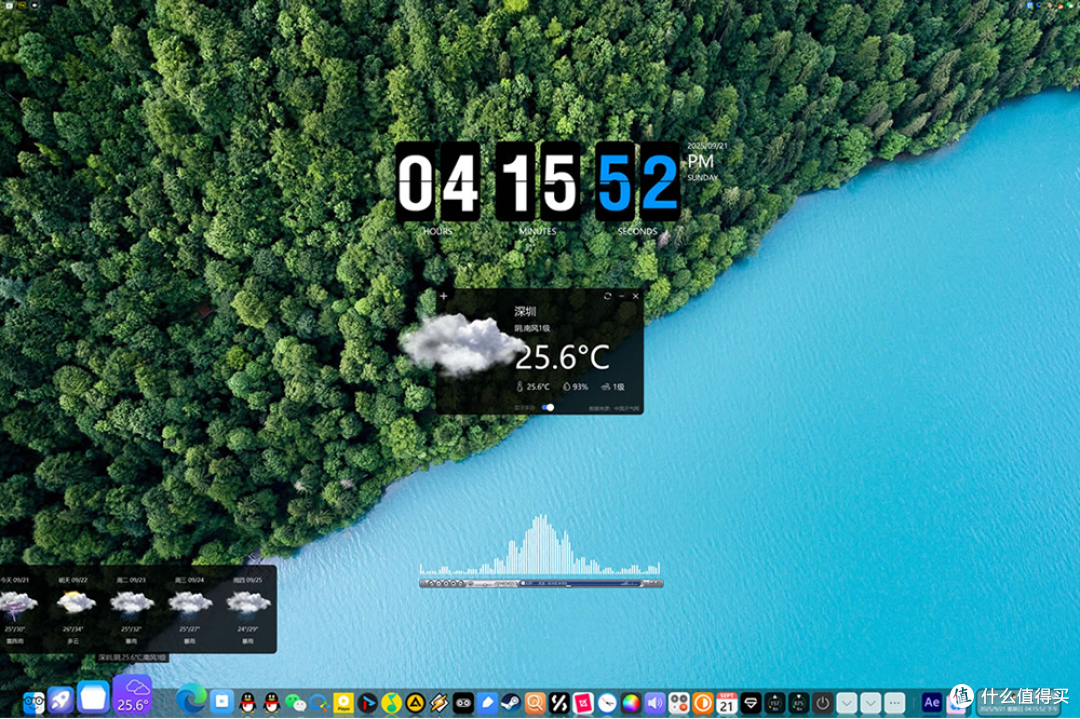The image size is (1080, 719).
Task: Click the ellipsis more button in dock
Action: [895, 702]
